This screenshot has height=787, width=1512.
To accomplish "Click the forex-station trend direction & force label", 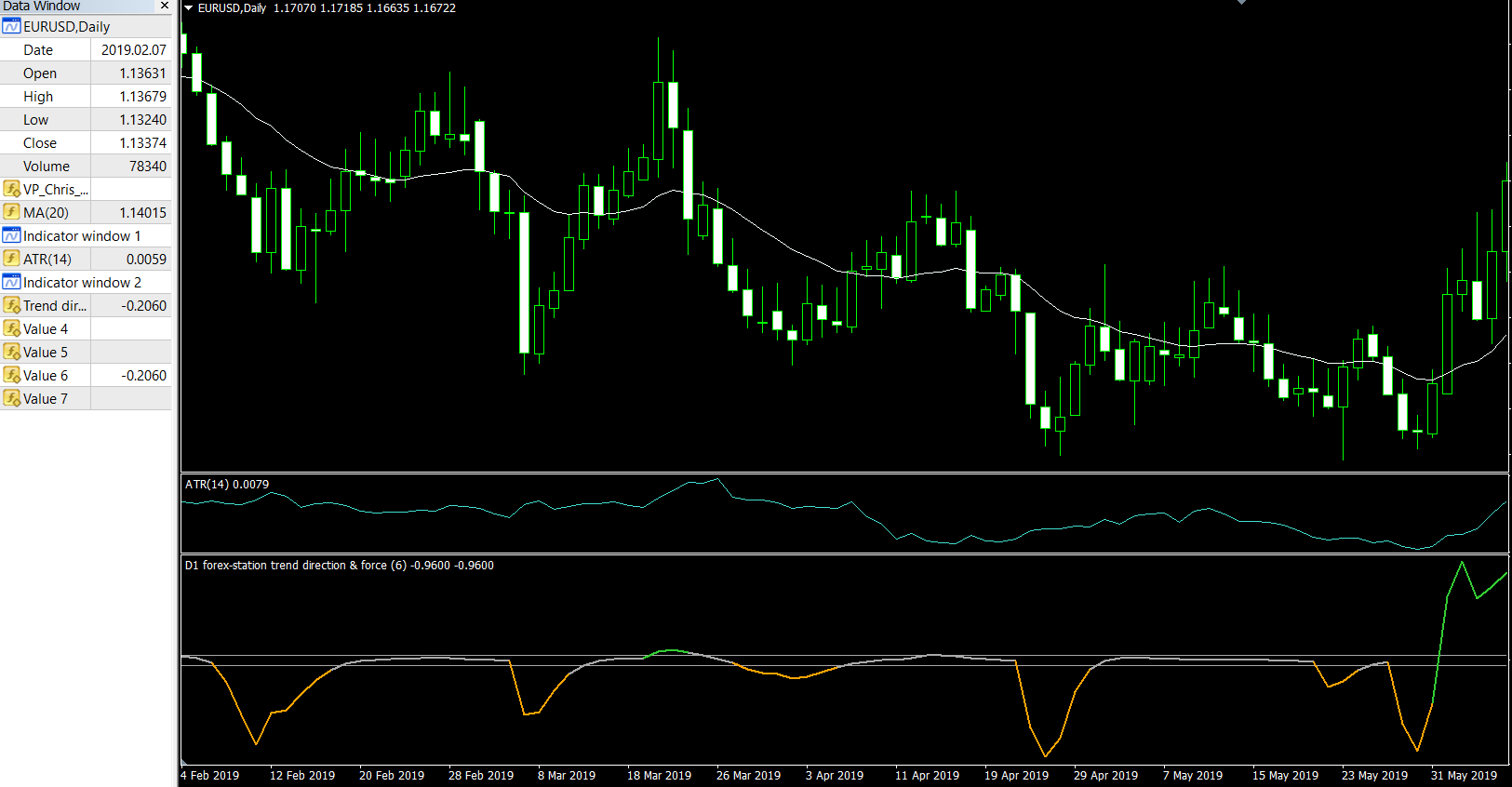I will click(339, 566).
